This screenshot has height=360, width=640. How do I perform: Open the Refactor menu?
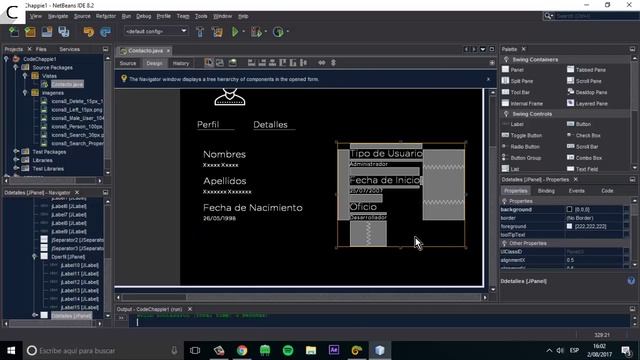(x=106, y=16)
